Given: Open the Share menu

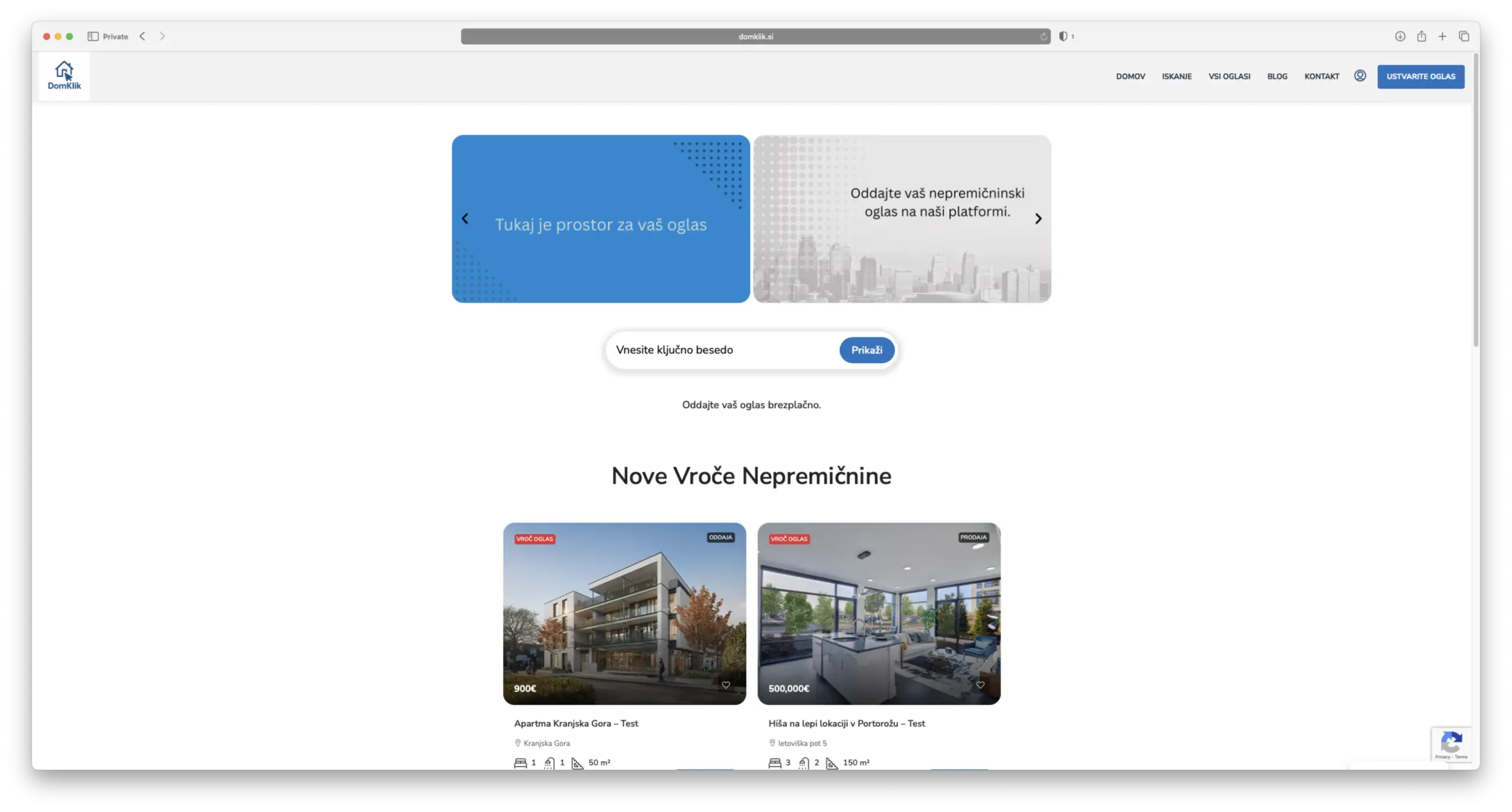Looking at the screenshot, I should [1421, 36].
